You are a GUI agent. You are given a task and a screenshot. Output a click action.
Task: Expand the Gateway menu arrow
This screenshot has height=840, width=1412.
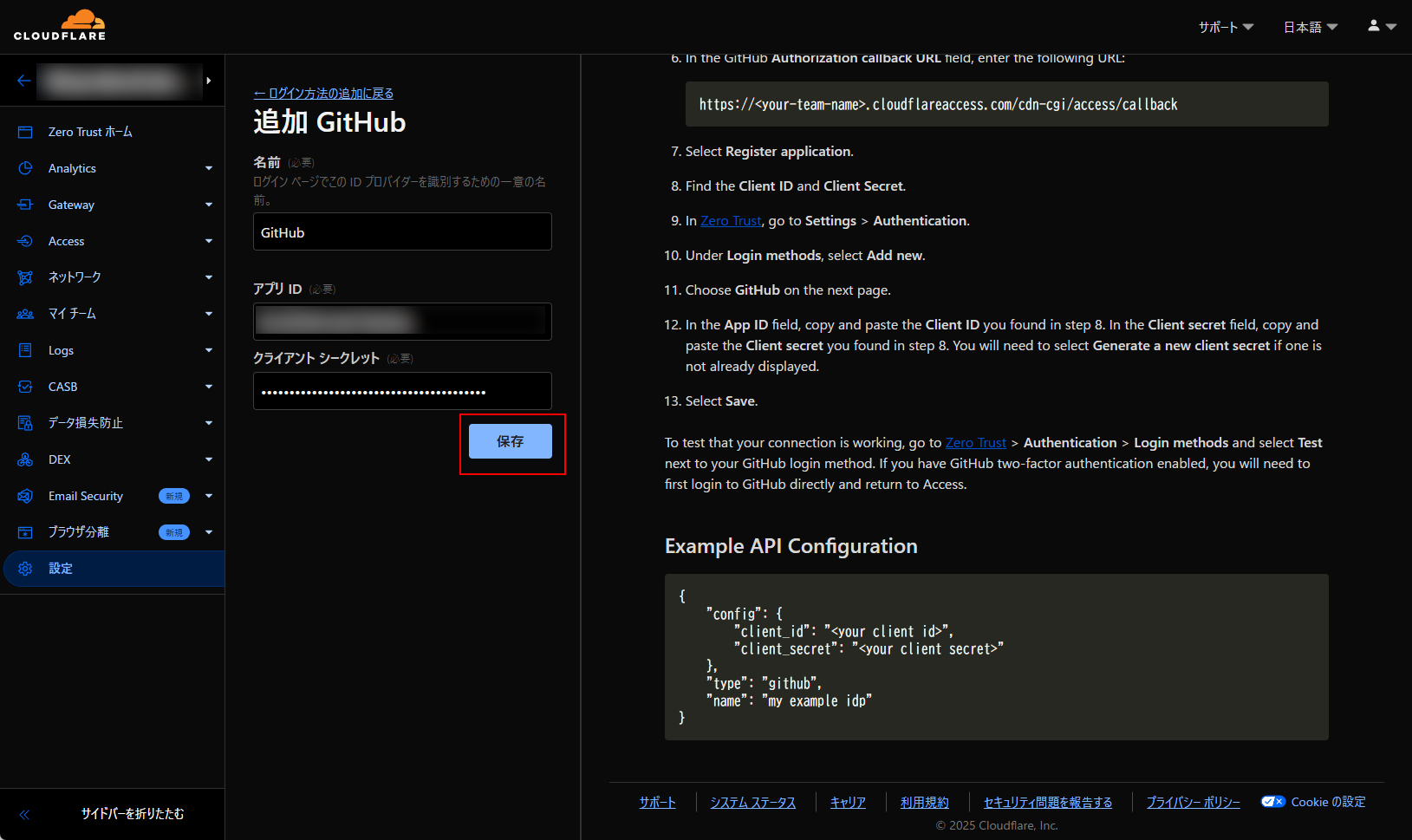(x=209, y=205)
